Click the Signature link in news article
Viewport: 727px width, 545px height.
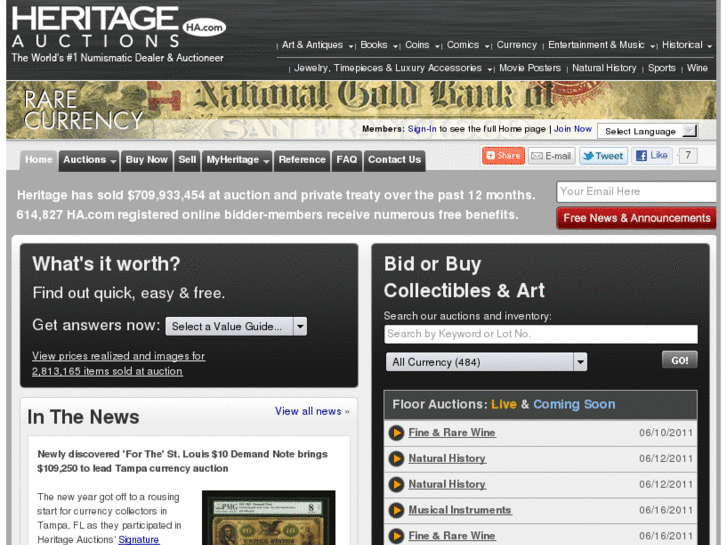(x=139, y=539)
